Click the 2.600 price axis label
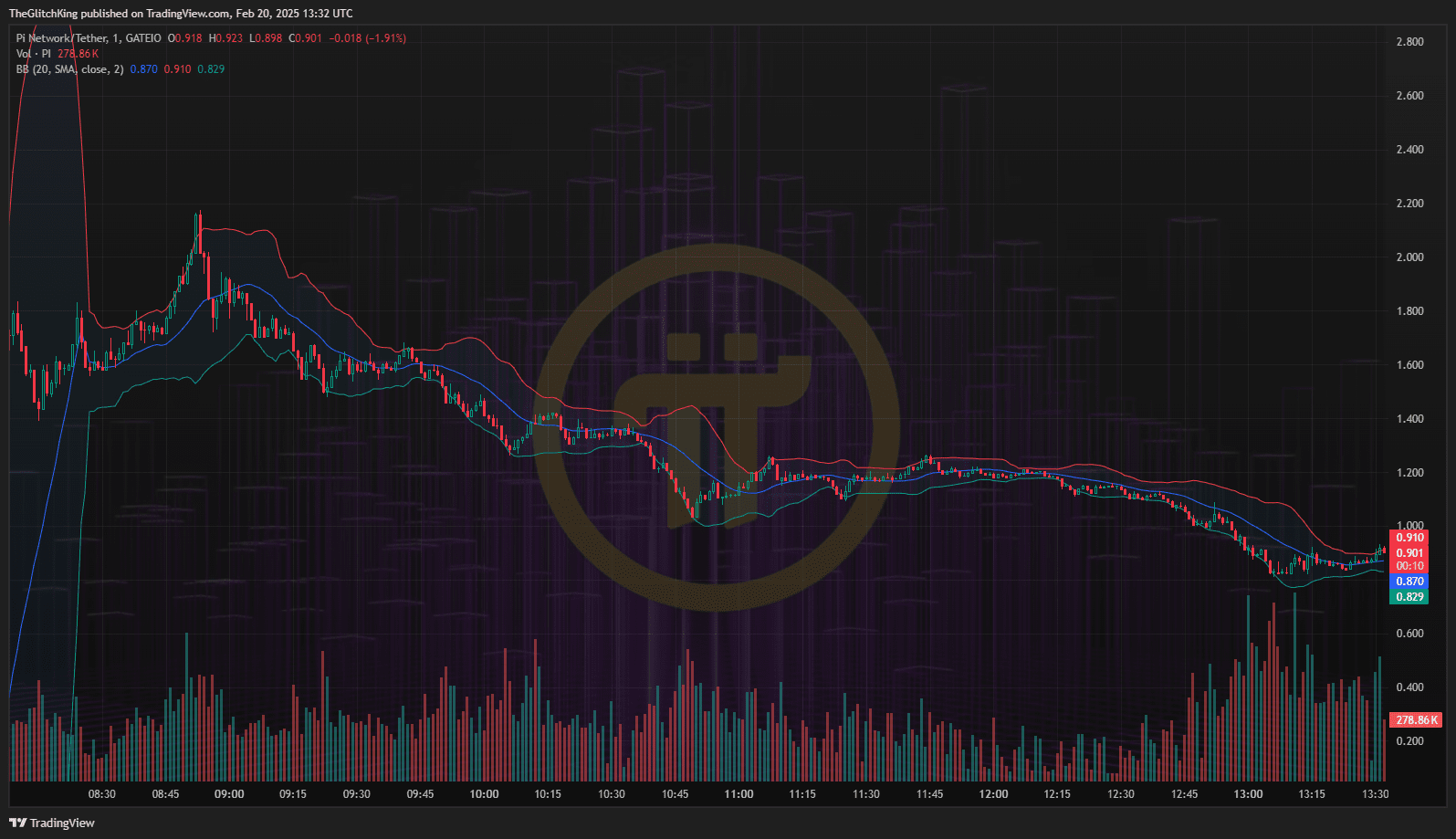 (1409, 96)
